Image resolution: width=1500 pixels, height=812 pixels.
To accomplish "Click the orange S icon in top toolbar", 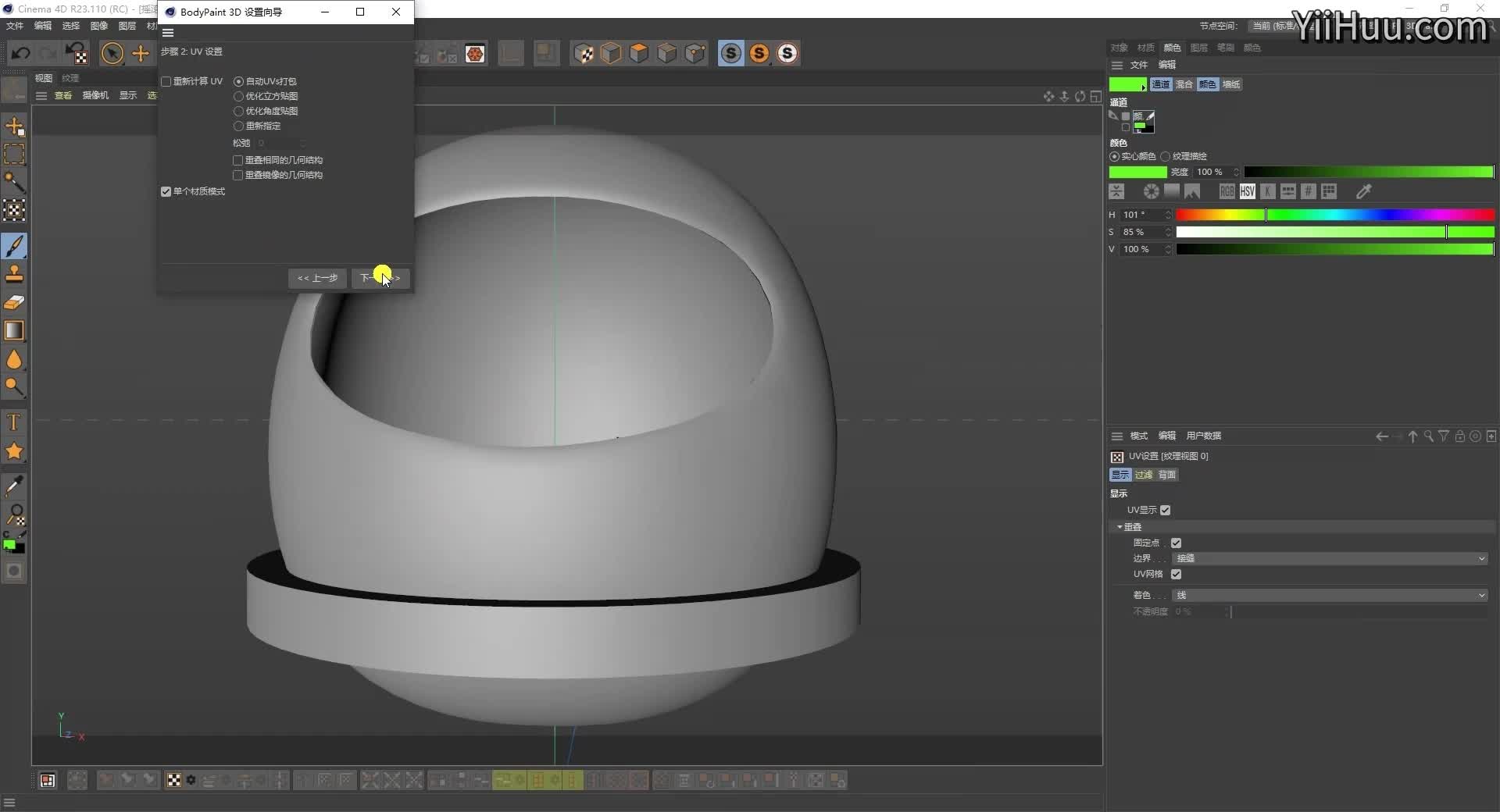I will click(x=759, y=53).
